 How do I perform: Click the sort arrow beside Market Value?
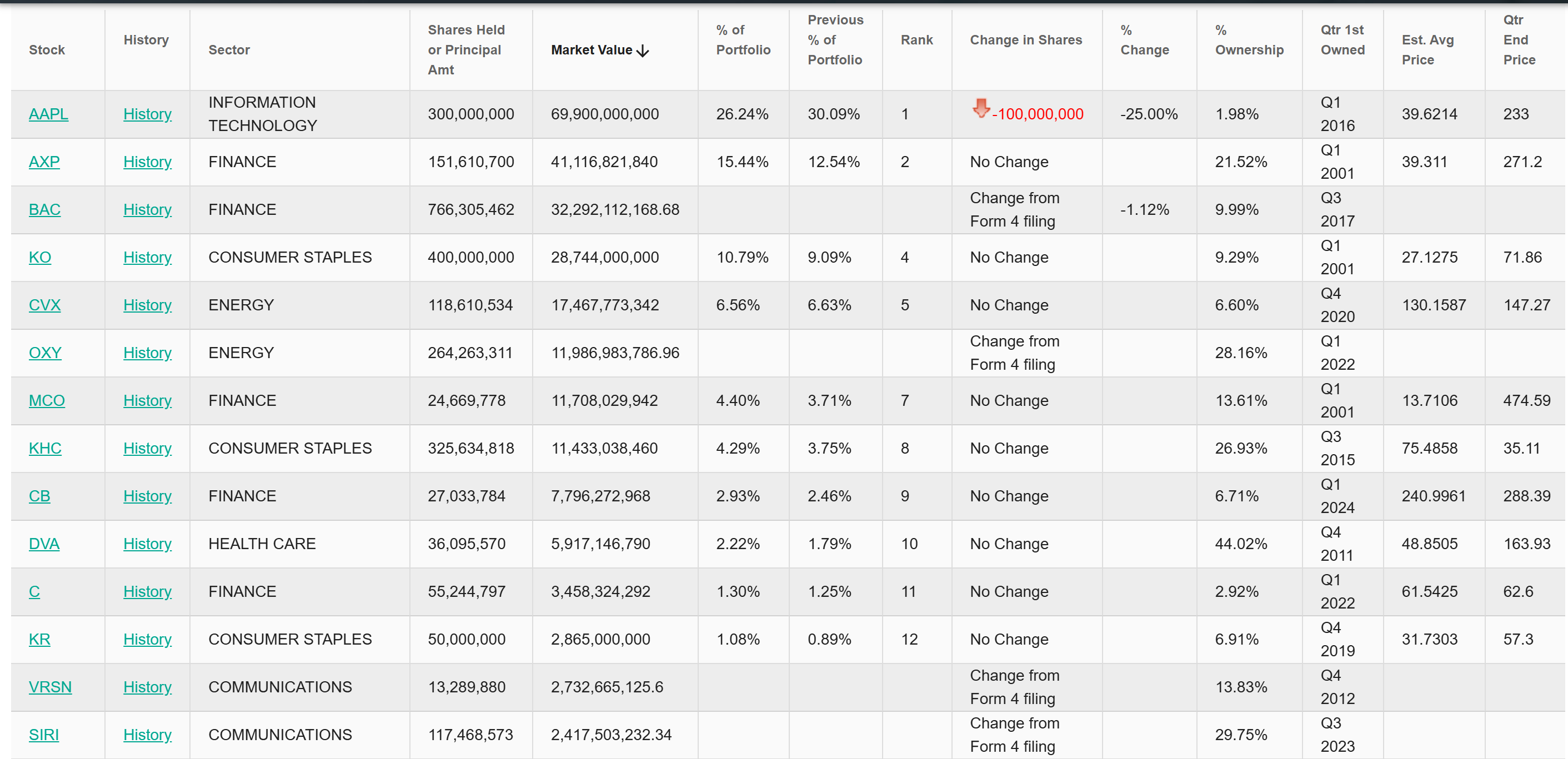[x=642, y=51]
